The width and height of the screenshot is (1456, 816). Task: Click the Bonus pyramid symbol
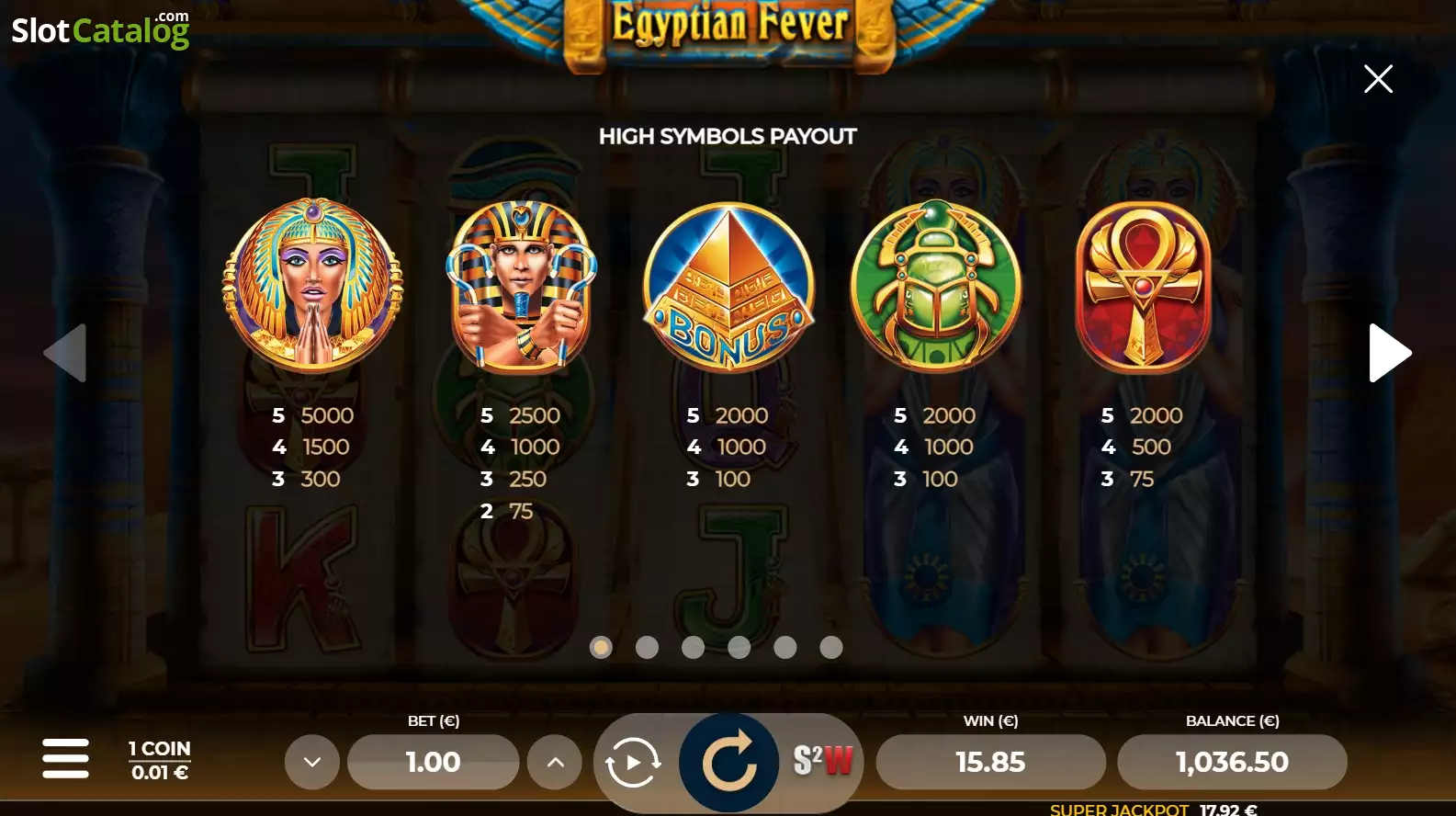point(728,288)
